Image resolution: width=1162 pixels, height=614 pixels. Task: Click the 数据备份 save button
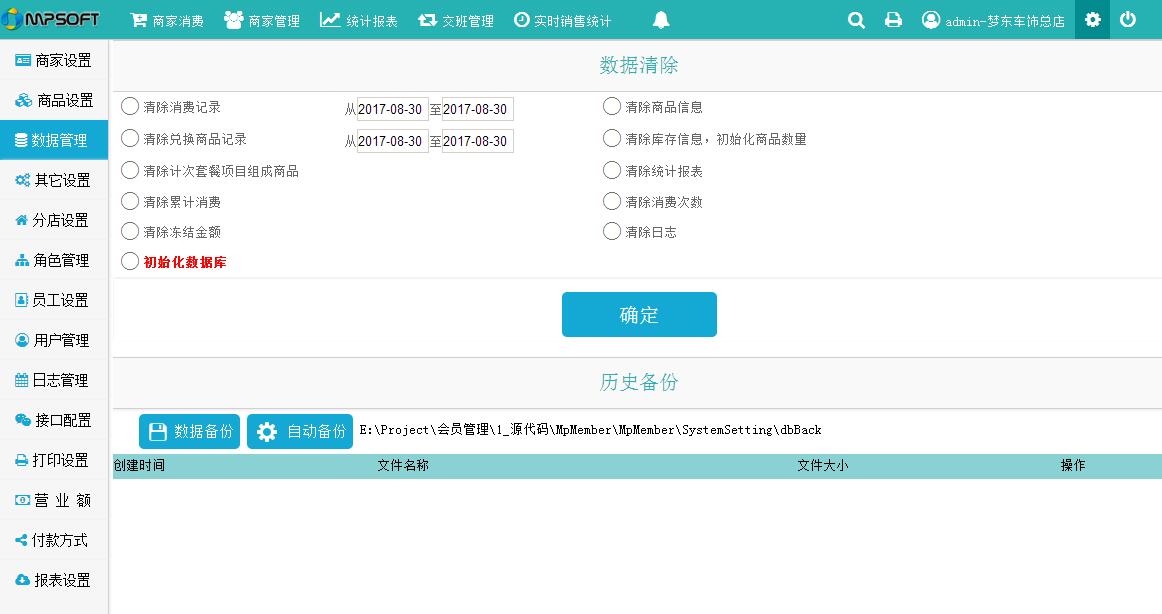(x=190, y=432)
